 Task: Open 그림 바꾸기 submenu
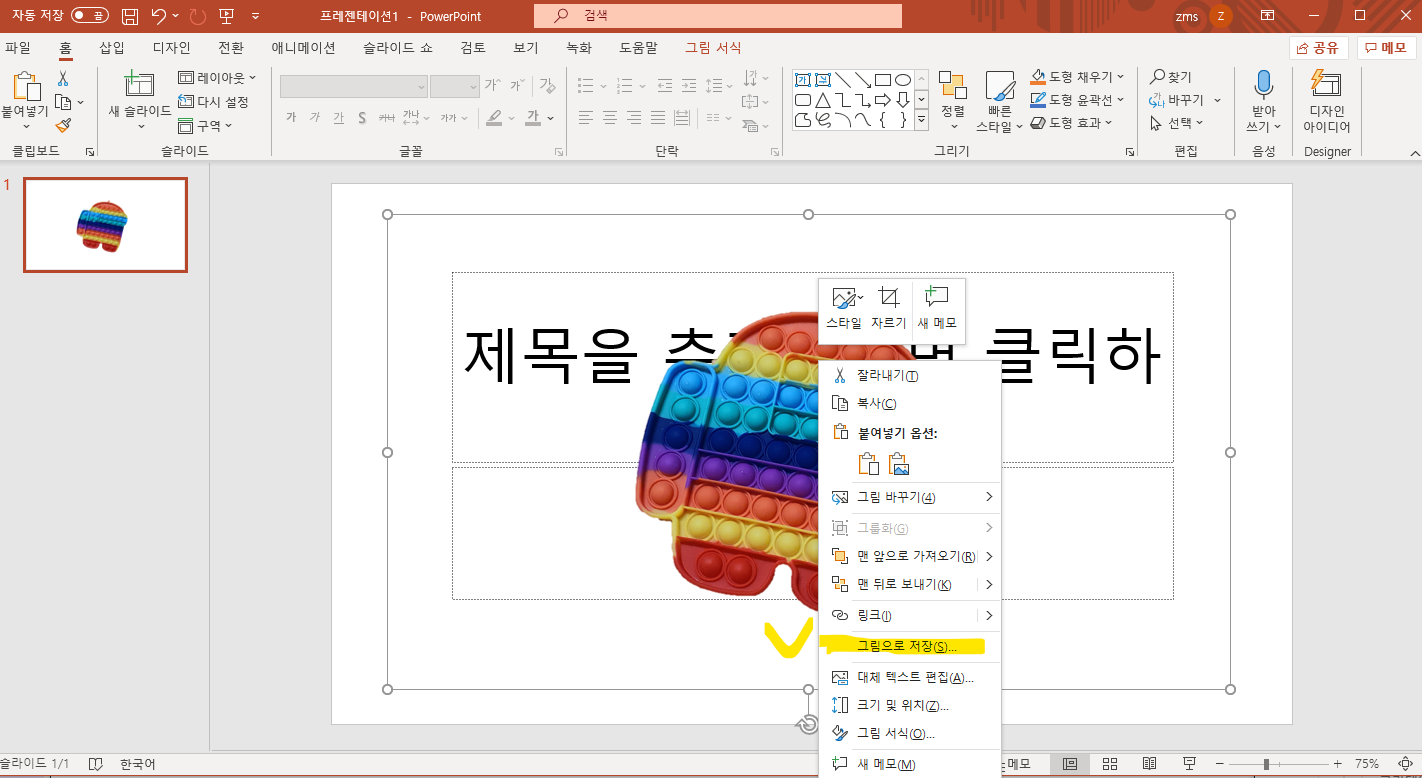pyautogui.click(x=910, y=497)
